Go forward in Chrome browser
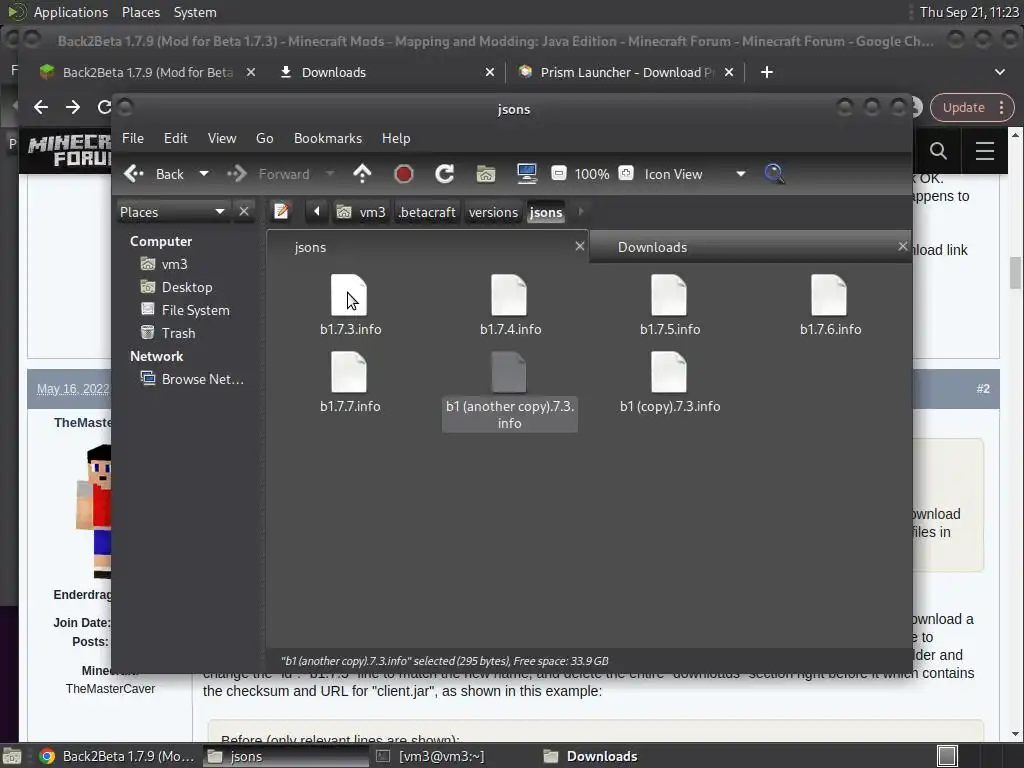1024x768 pixels. [72, 107]
